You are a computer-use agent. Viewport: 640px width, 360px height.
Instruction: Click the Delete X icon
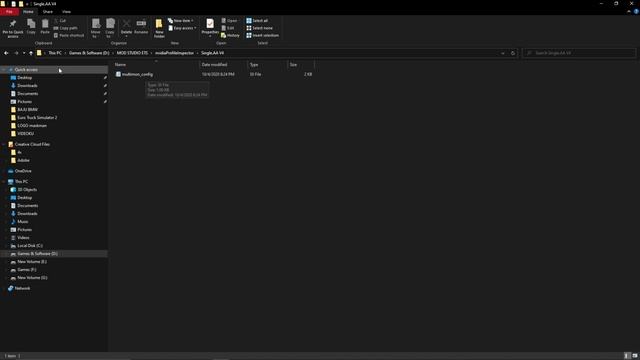(x=127, y=24)
